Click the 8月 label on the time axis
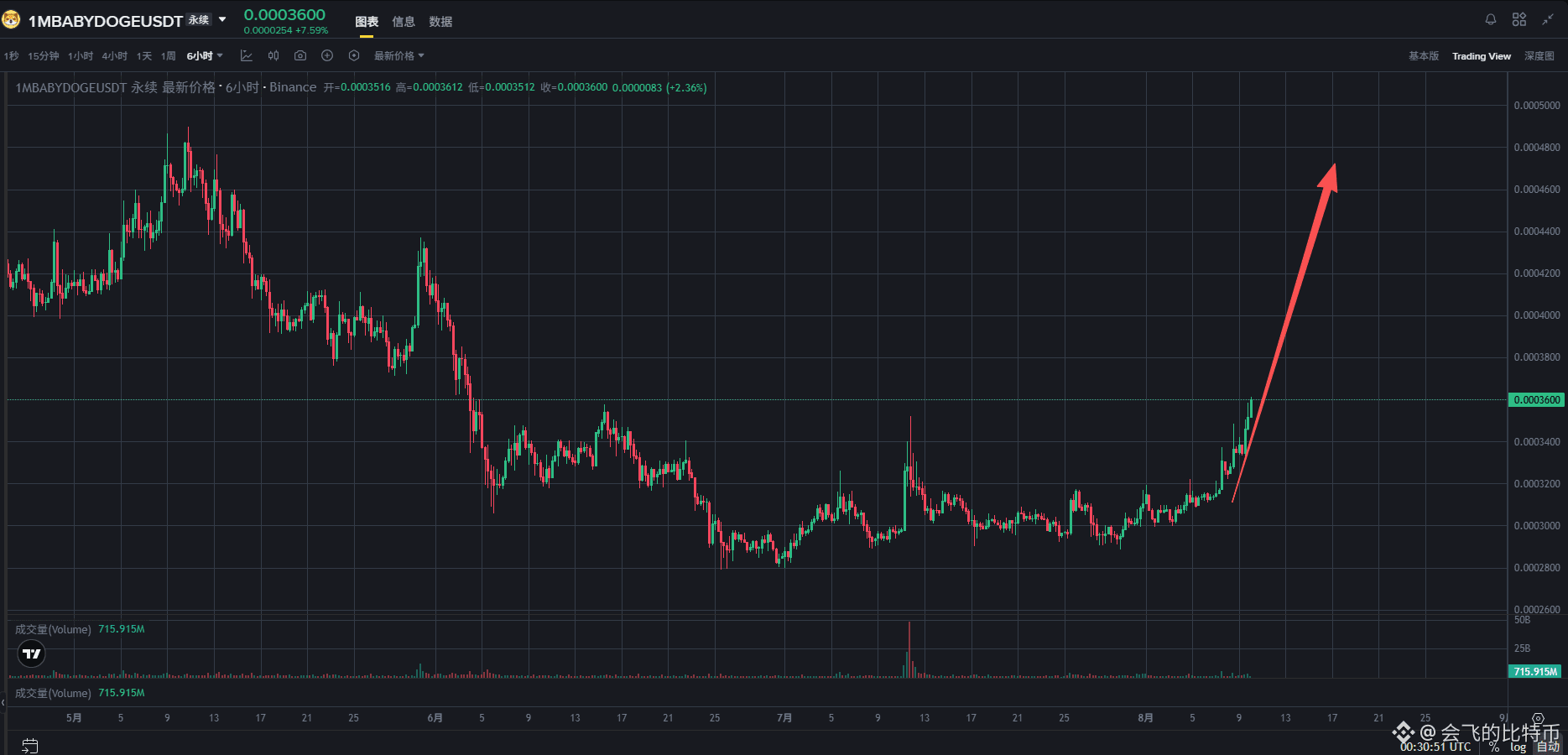The image size is (1568, 755). (x=1145, y=718)
